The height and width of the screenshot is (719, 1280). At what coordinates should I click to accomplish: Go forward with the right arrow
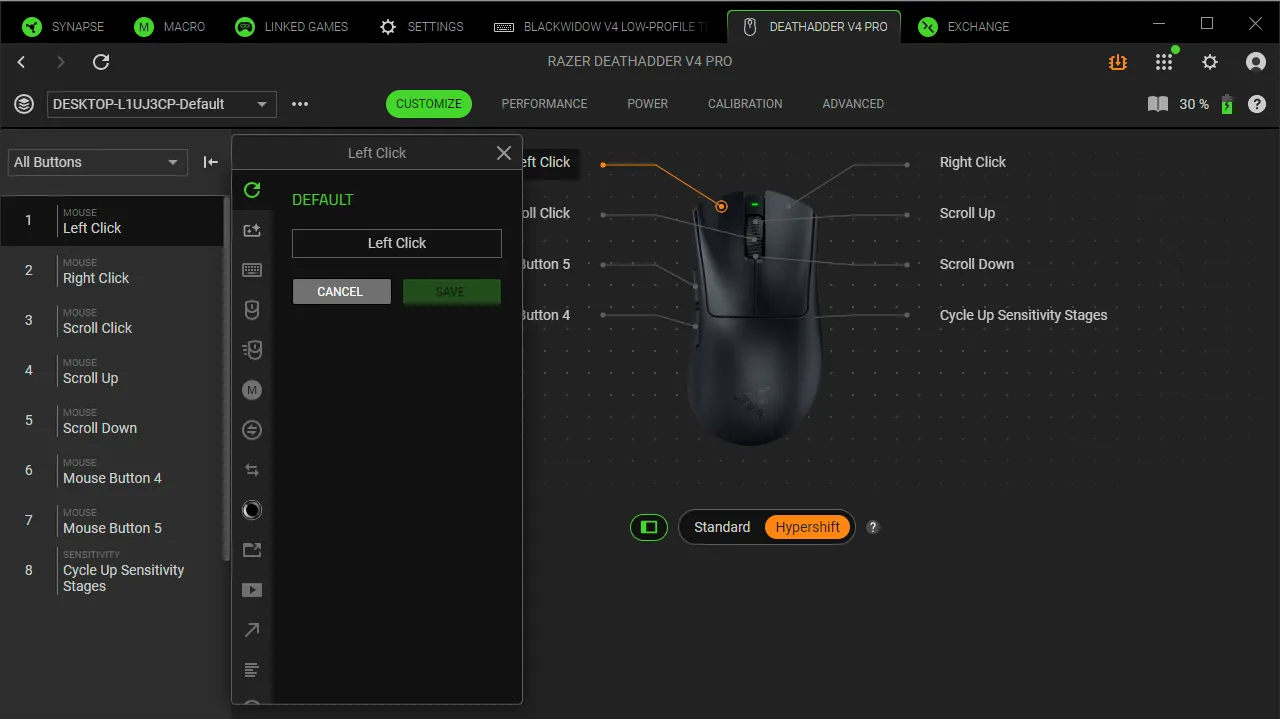[x=61, y=62]
